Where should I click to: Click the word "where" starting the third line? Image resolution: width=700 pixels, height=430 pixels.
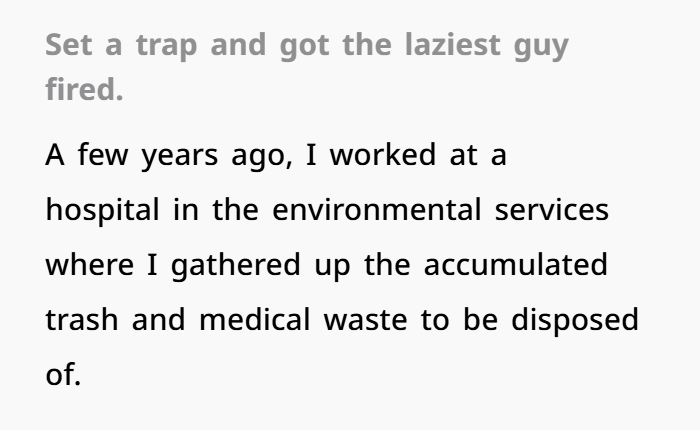(x=90, y=264)
